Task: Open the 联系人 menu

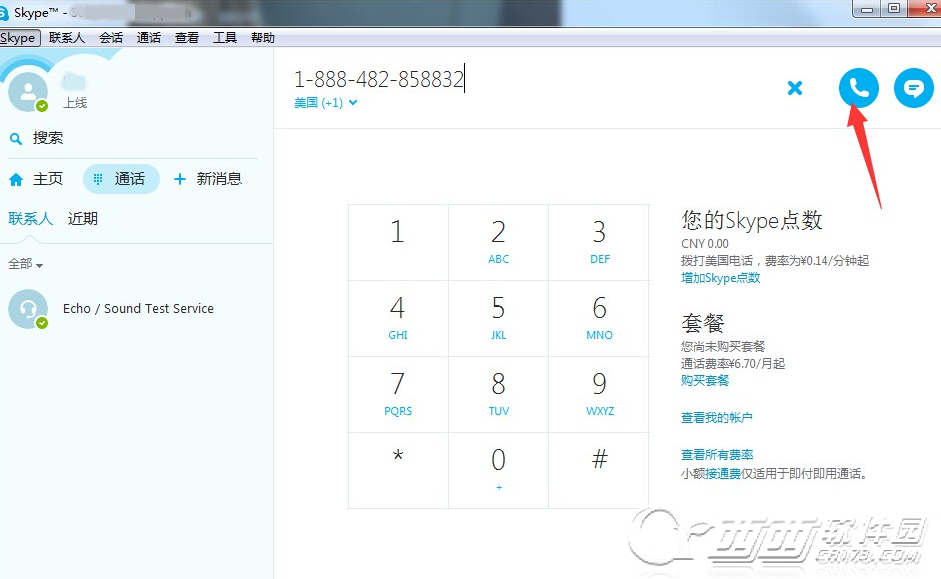Action: tap(67, 38)
